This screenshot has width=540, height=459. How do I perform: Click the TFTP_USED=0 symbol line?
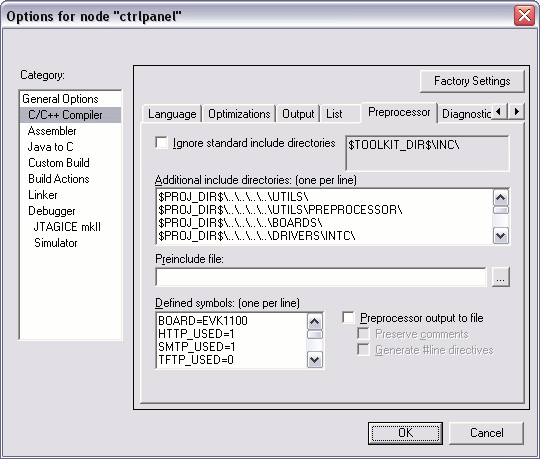pyautogui.click(x=196, y=360)
